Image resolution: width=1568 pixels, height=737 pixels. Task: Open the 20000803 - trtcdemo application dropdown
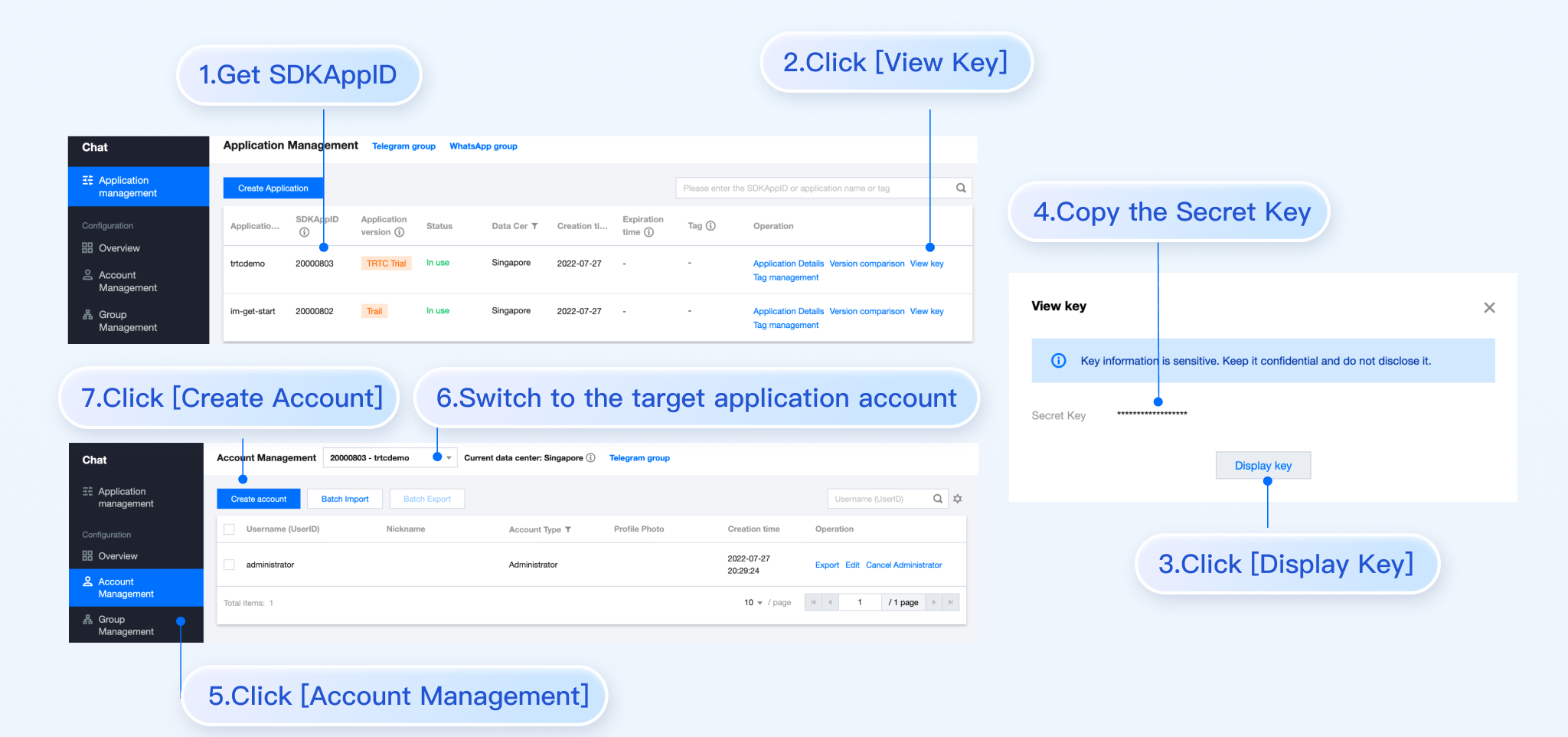coord(390,458)
